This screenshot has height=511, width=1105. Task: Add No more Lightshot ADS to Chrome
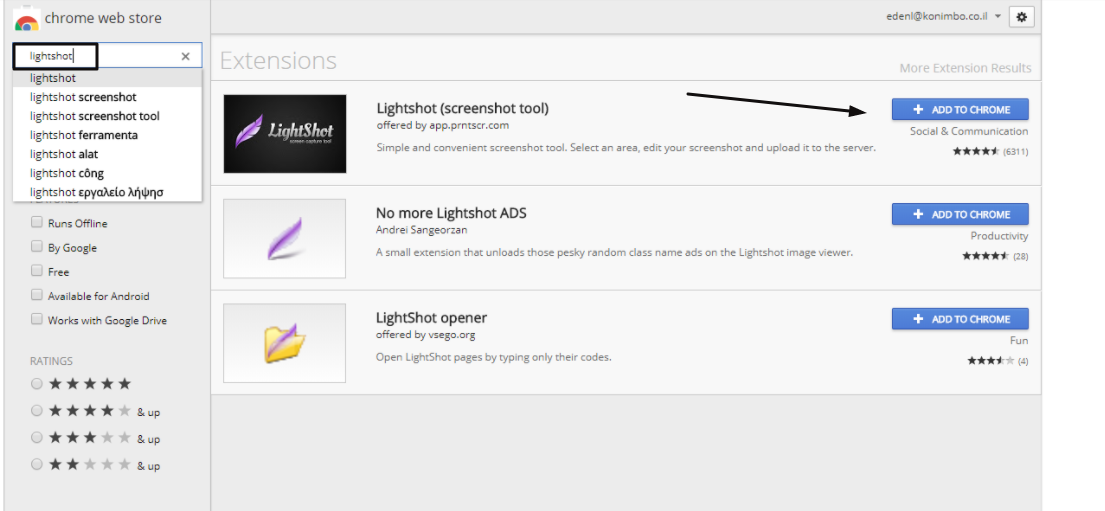[x=960, y=214]
